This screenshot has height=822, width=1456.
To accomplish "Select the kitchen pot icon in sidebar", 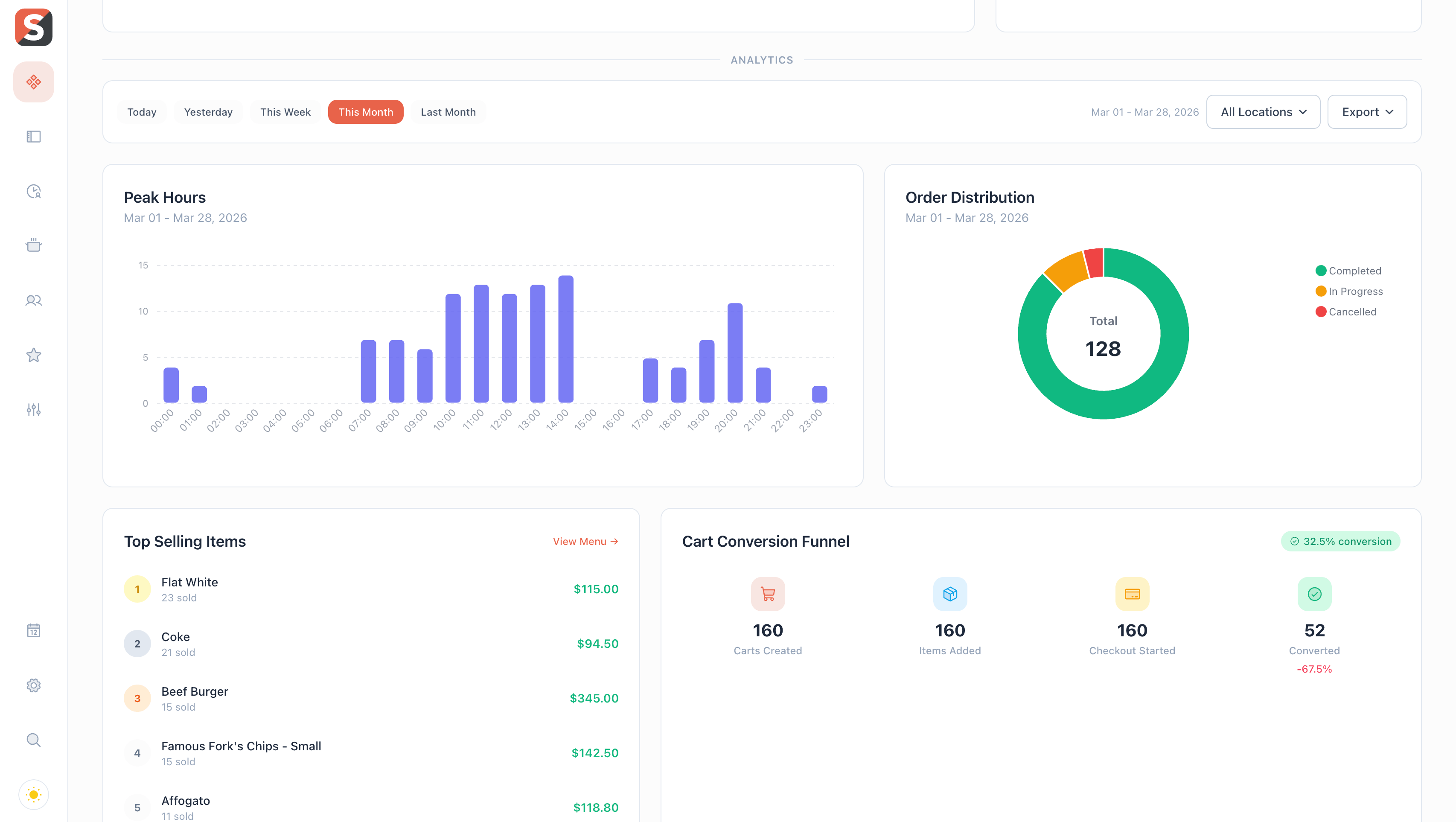I will click(x=33, y=245).
